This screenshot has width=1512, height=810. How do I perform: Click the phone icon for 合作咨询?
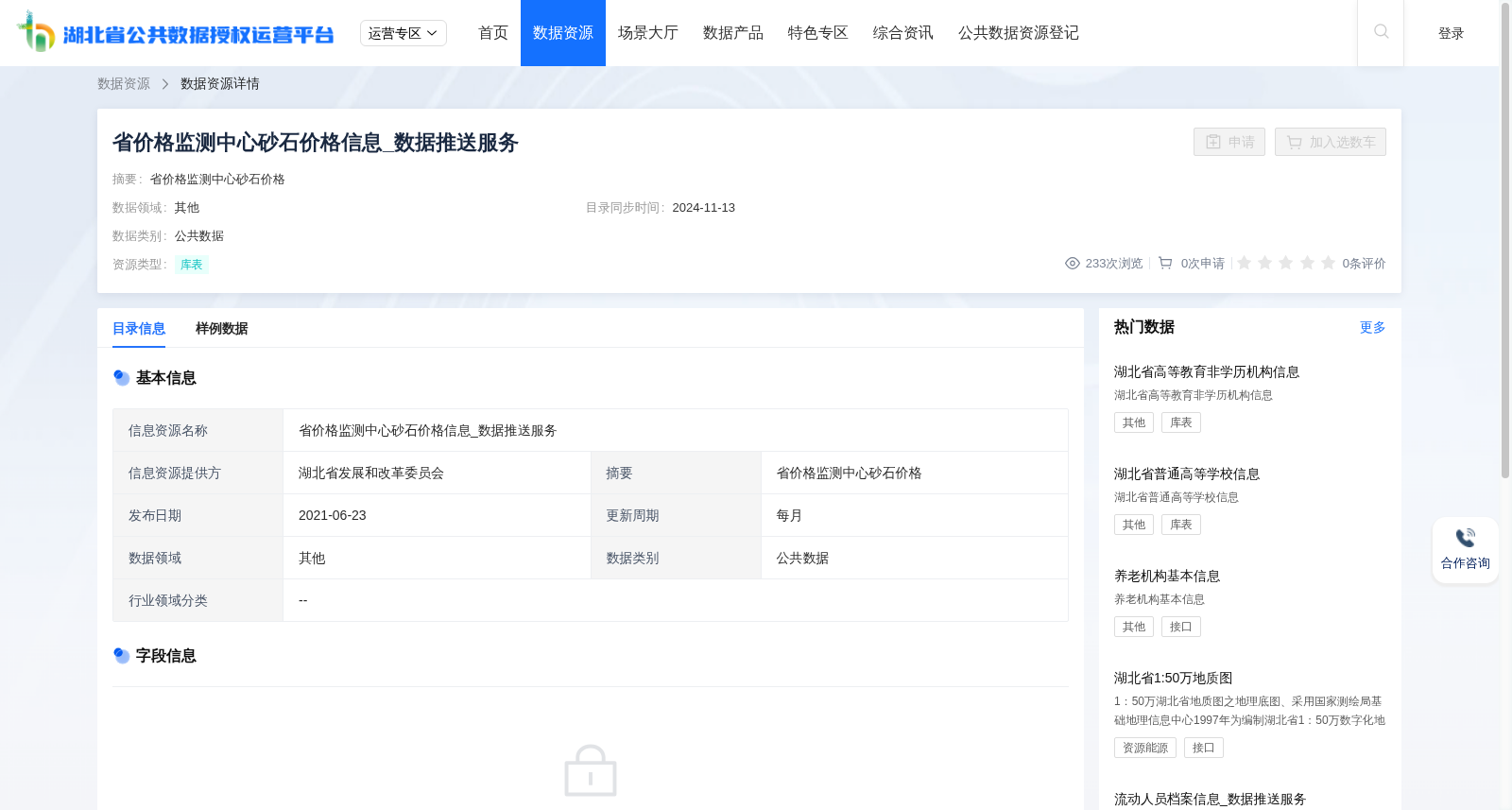[1466, 538]
